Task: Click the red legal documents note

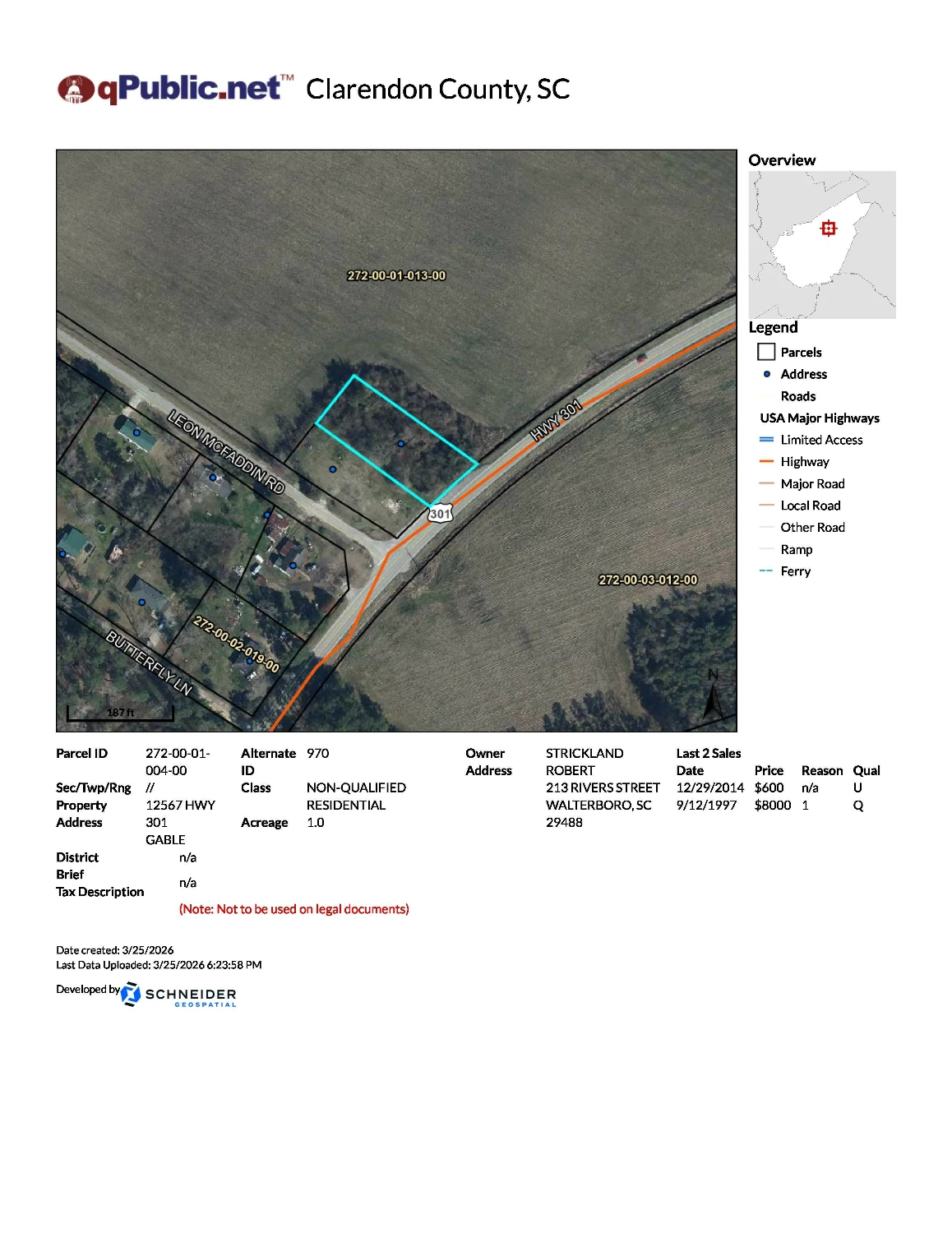Action: tap(294, 909)
